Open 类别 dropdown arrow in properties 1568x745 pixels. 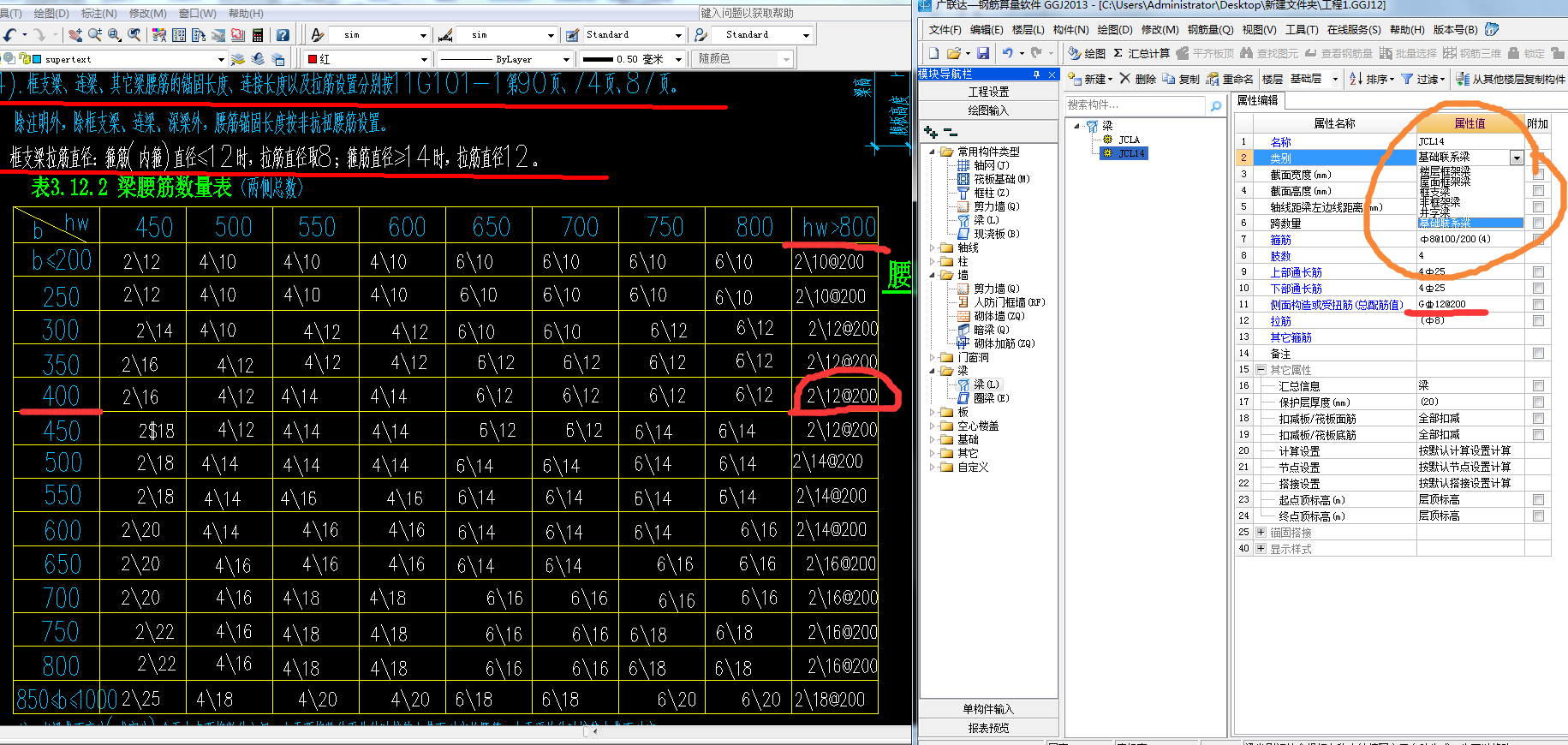pos(1517,158)
